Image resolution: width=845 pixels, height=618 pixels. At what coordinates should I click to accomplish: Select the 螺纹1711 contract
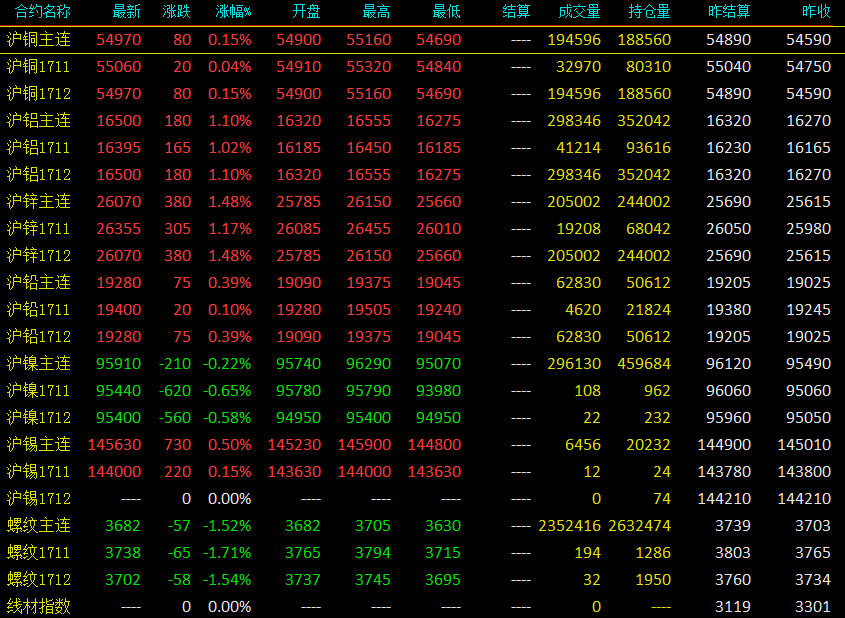click(x=39, y=552)
